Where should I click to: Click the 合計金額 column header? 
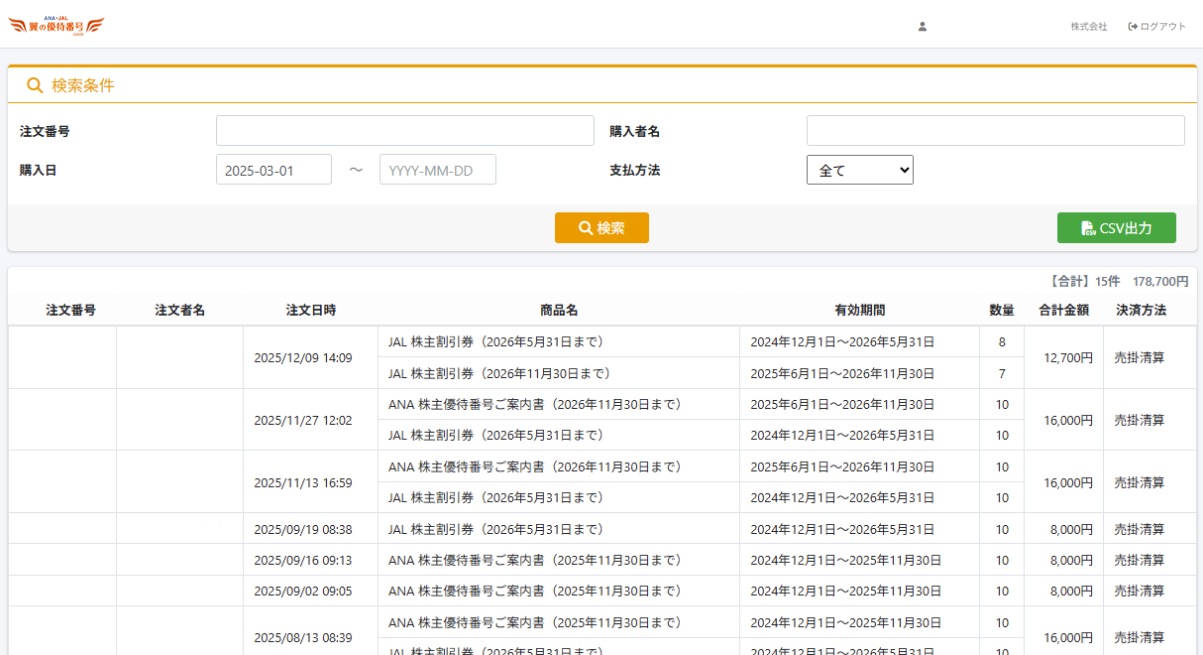(1063, 310)
